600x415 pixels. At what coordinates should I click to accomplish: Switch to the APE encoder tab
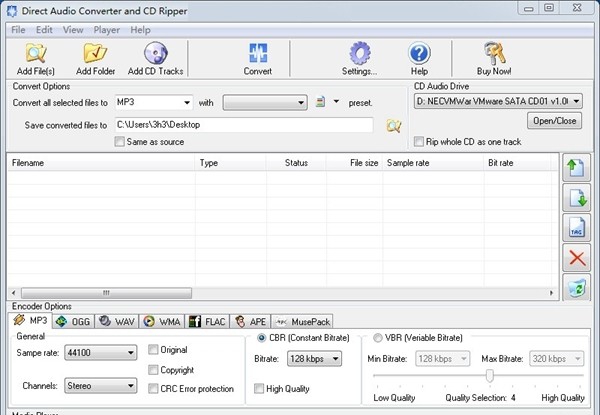click(x=251, y=322)
